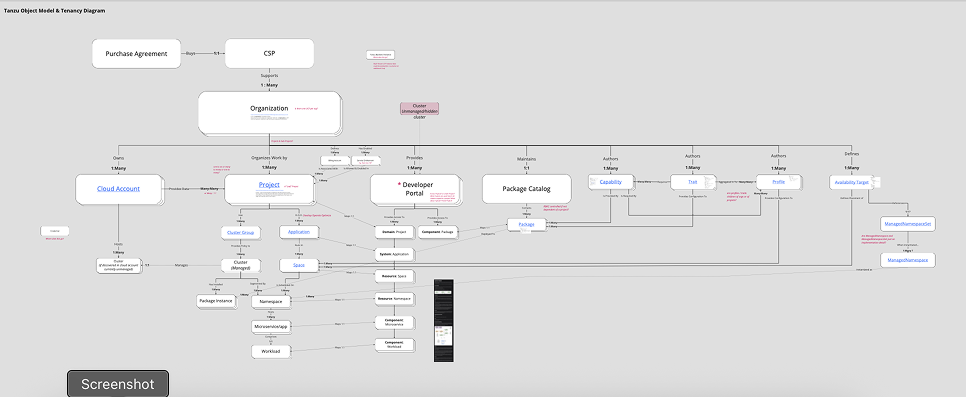Select the Component: Workload node

pyautogui.click(x=395, y=345)
